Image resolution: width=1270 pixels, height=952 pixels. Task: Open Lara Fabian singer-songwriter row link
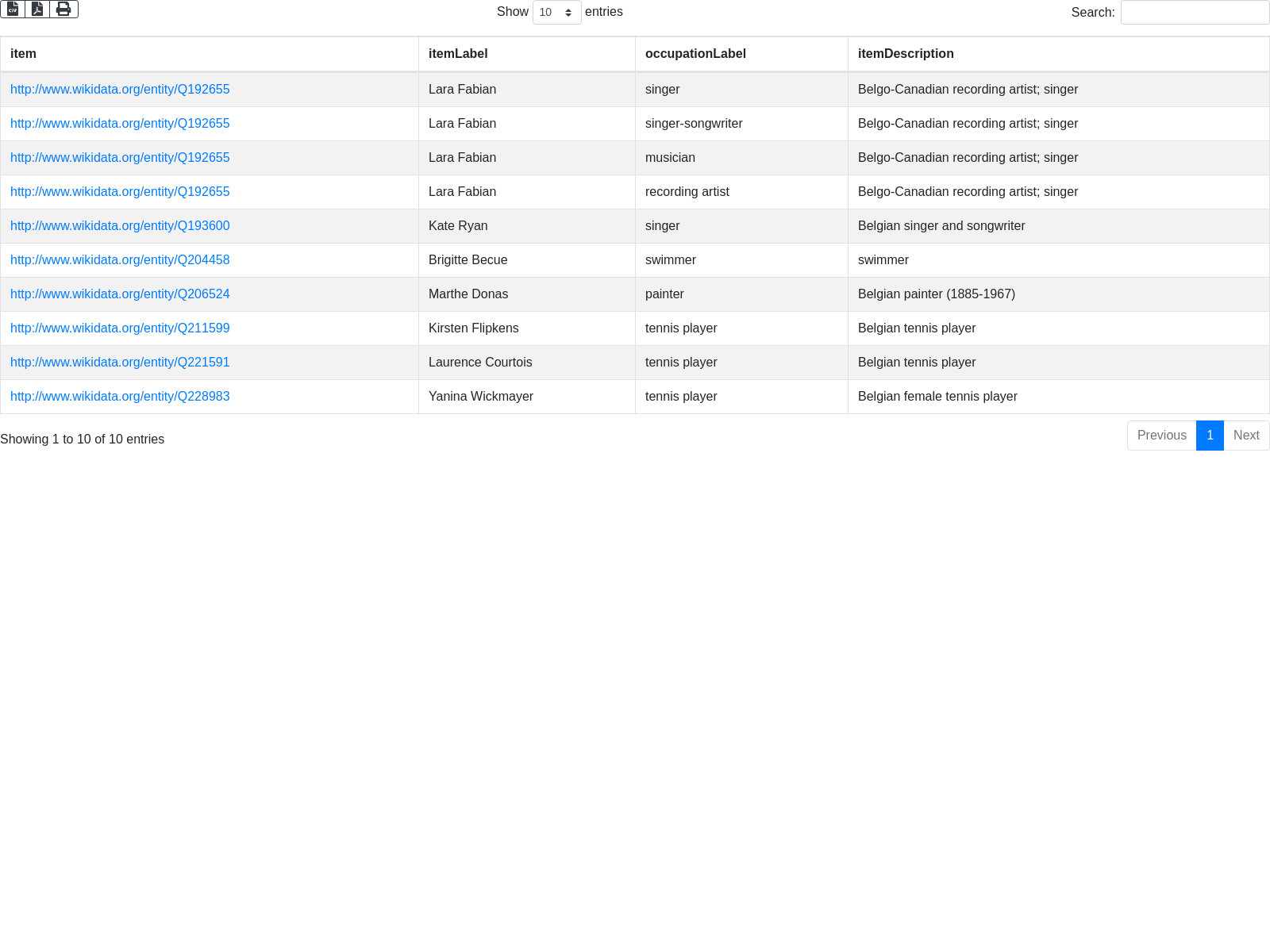pos(120,124)
